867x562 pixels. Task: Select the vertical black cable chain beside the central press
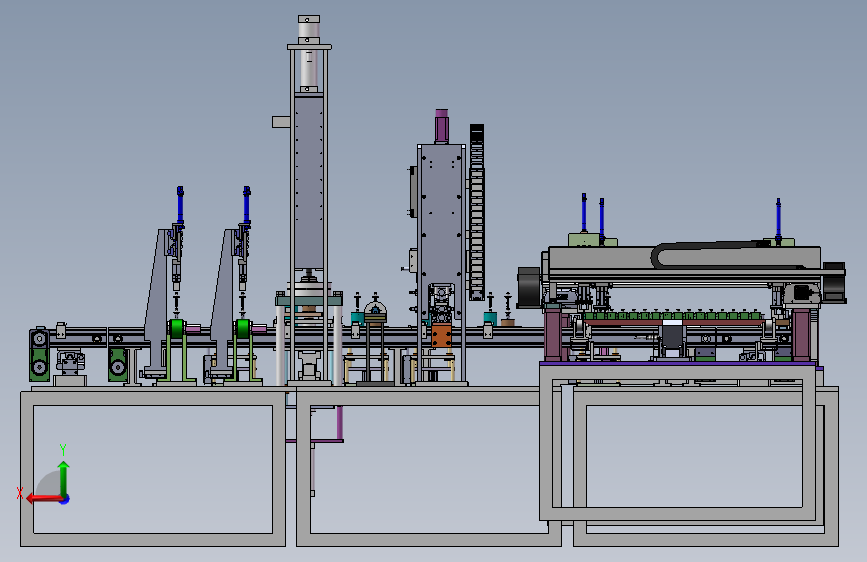tap(477, 212)
